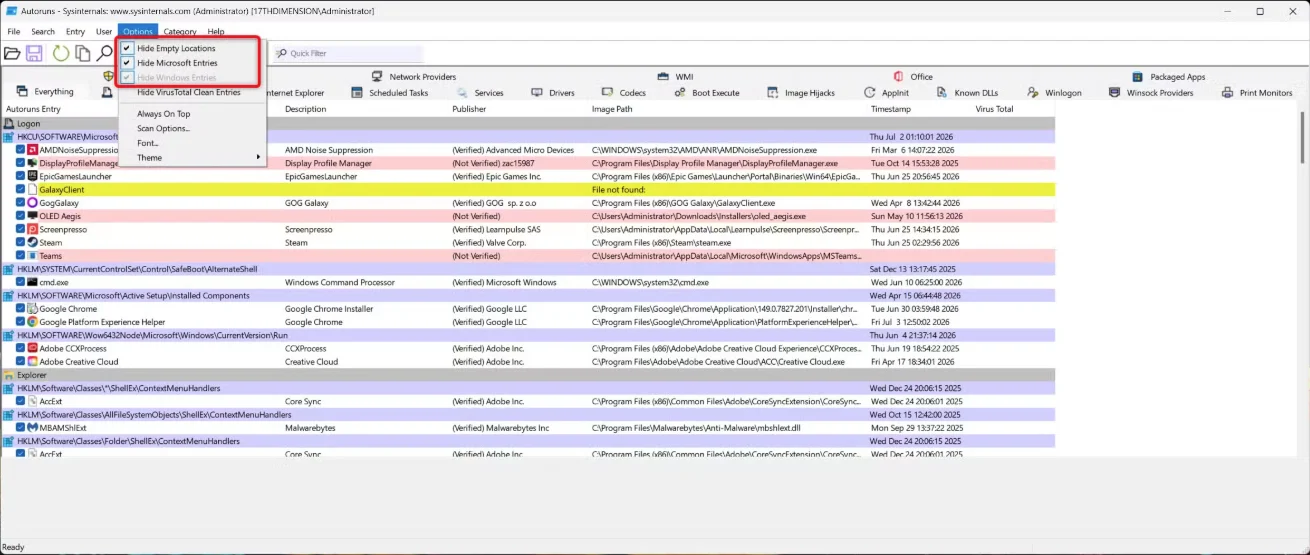Sort by the Autoruns Entry column header
1310x555 pixels.
[x=33, y=109]
